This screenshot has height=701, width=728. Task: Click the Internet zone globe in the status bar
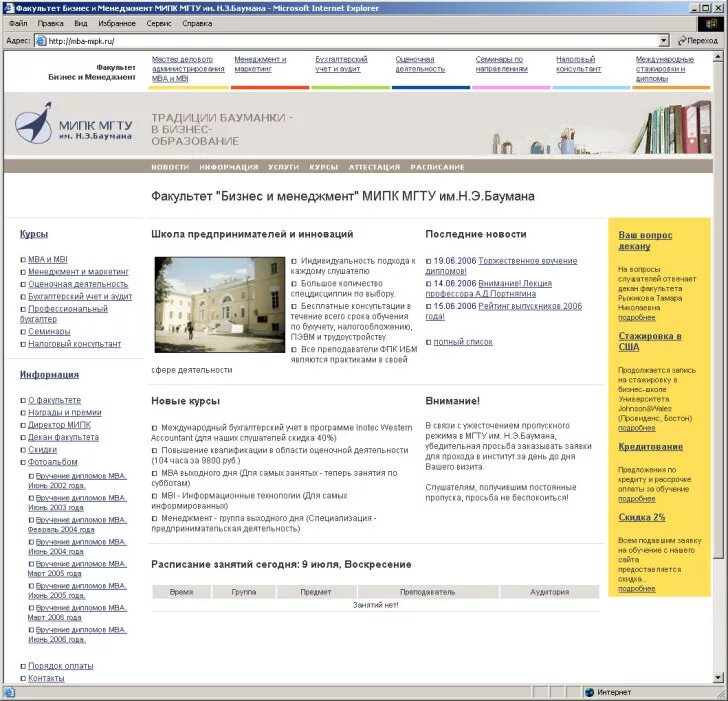click(x=590, y=692)
